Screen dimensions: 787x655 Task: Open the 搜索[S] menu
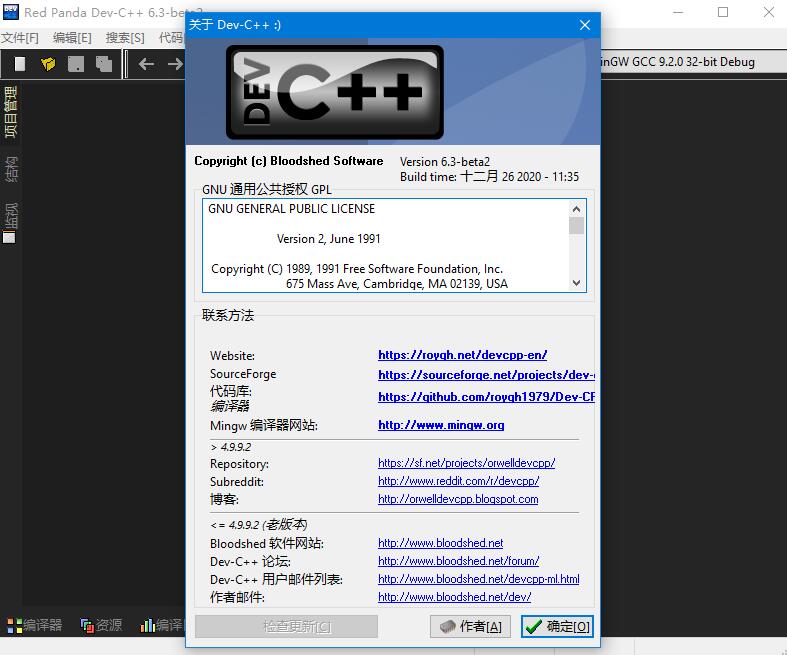pos(125,38)
